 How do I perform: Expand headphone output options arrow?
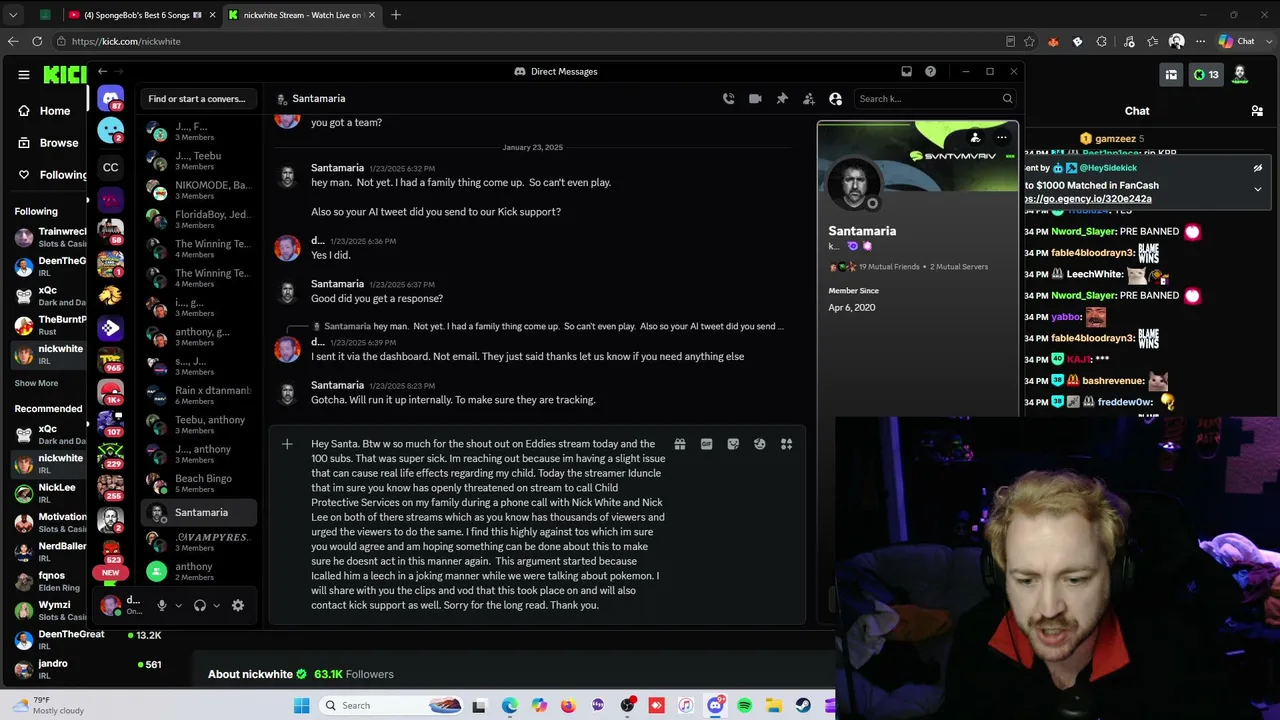coord(216,605)
